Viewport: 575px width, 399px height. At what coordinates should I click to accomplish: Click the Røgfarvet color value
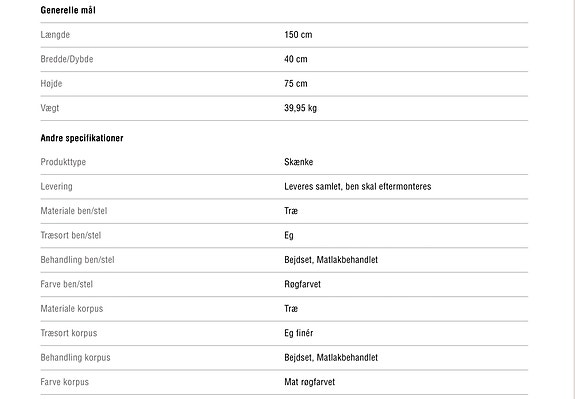(x=302, y=284)
